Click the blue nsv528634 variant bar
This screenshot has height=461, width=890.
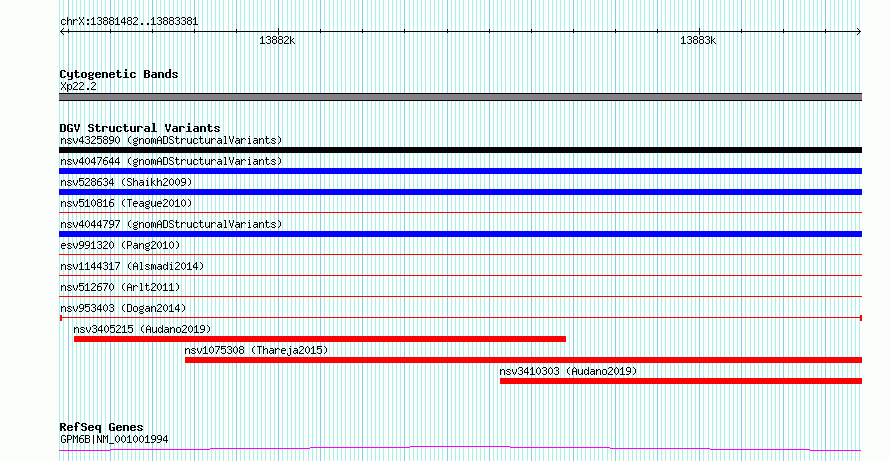pyautogui.click(x=460, y=192)
